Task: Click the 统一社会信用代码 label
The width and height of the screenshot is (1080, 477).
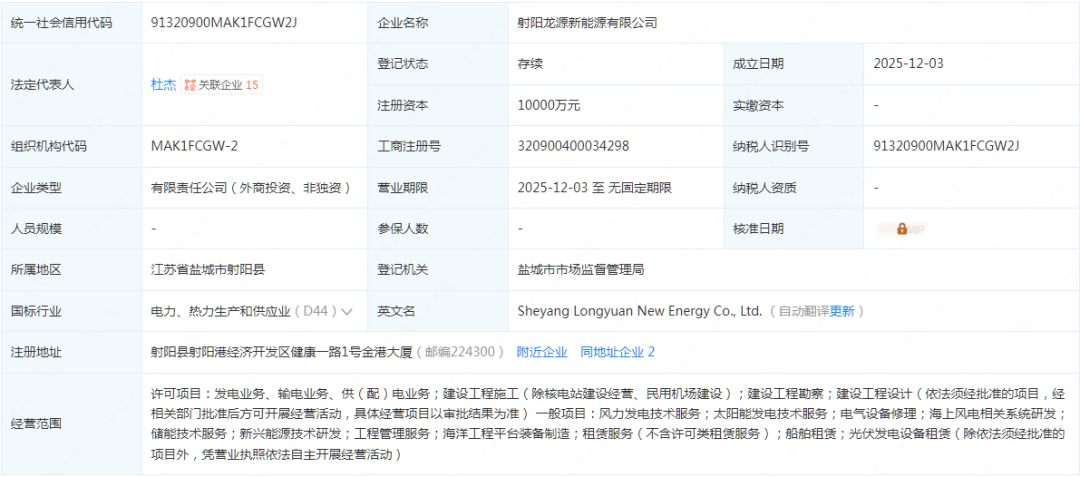Action: (61, 23)
